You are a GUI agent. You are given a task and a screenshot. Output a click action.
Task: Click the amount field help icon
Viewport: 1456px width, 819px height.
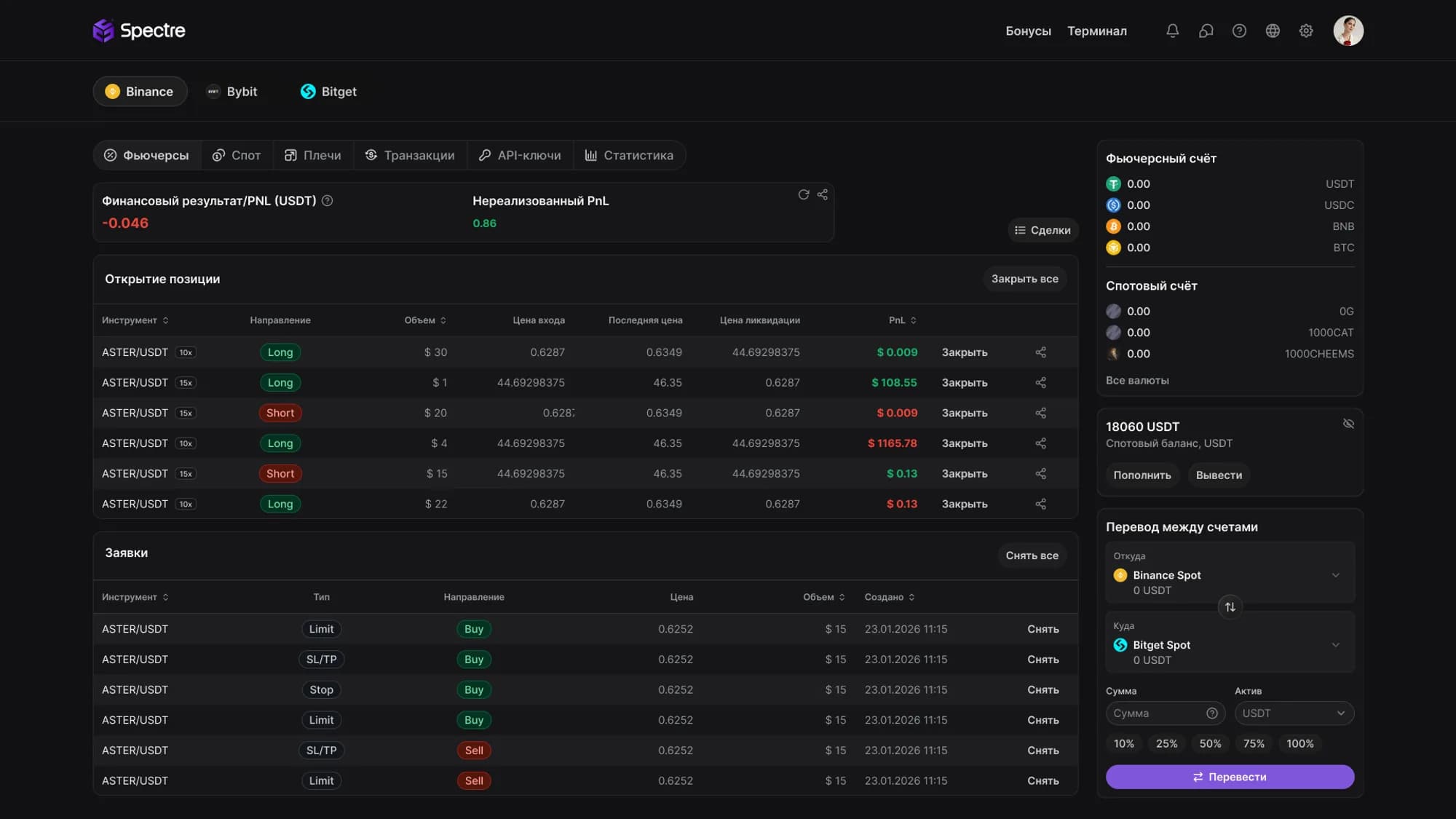[x=1211, y=713]
